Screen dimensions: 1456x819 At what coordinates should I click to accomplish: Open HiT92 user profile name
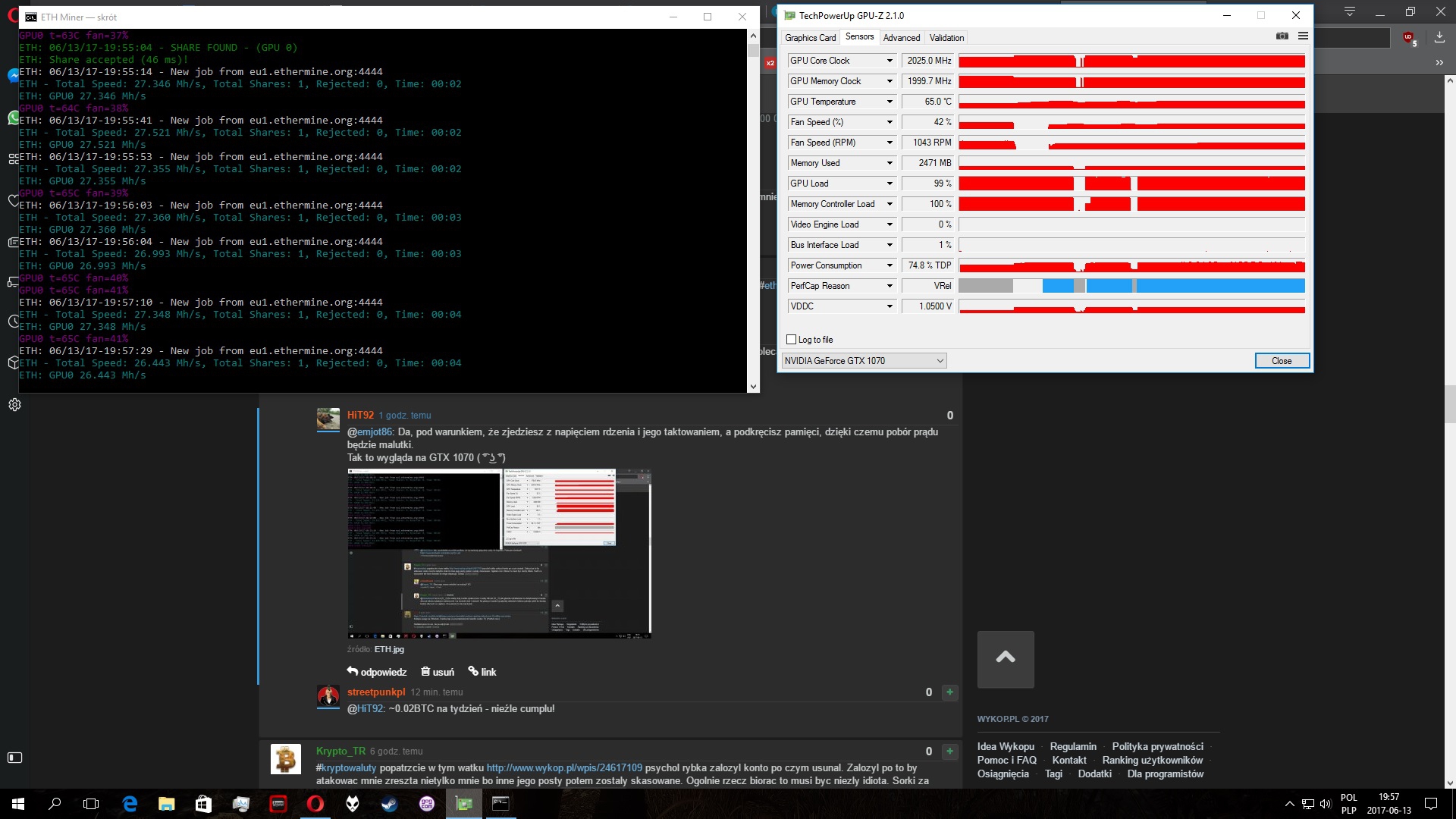point(360,415)
